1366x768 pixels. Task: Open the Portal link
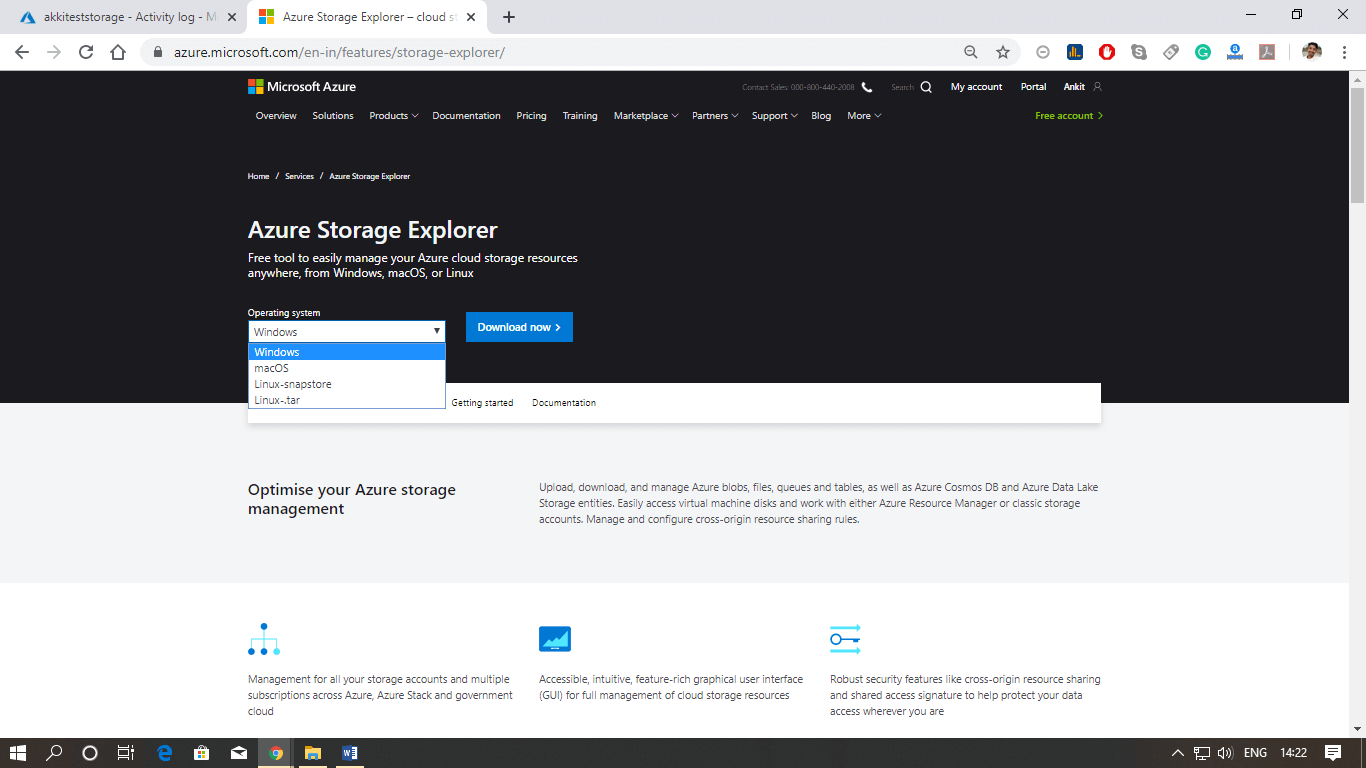click(1033, 87)
